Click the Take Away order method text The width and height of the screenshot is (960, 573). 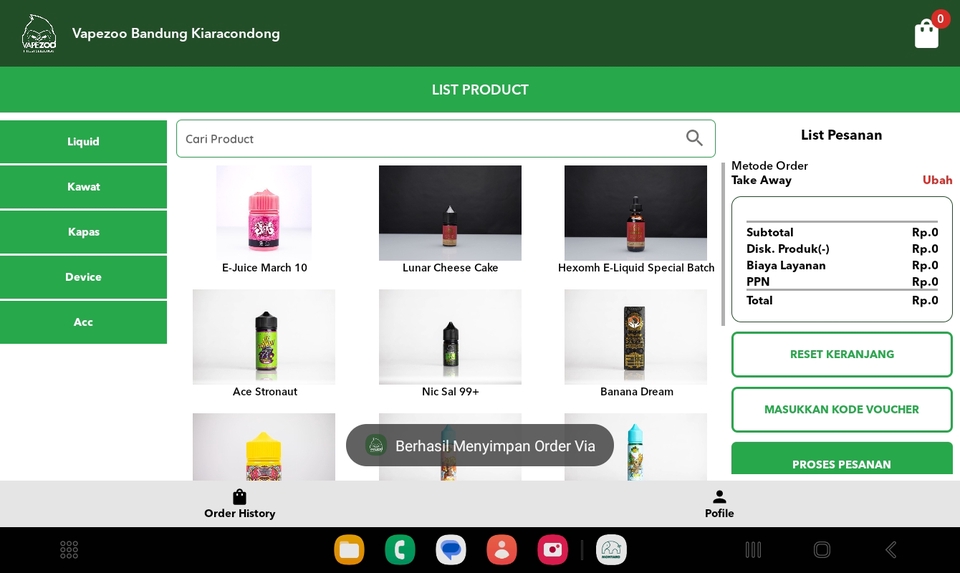[761, 180]
